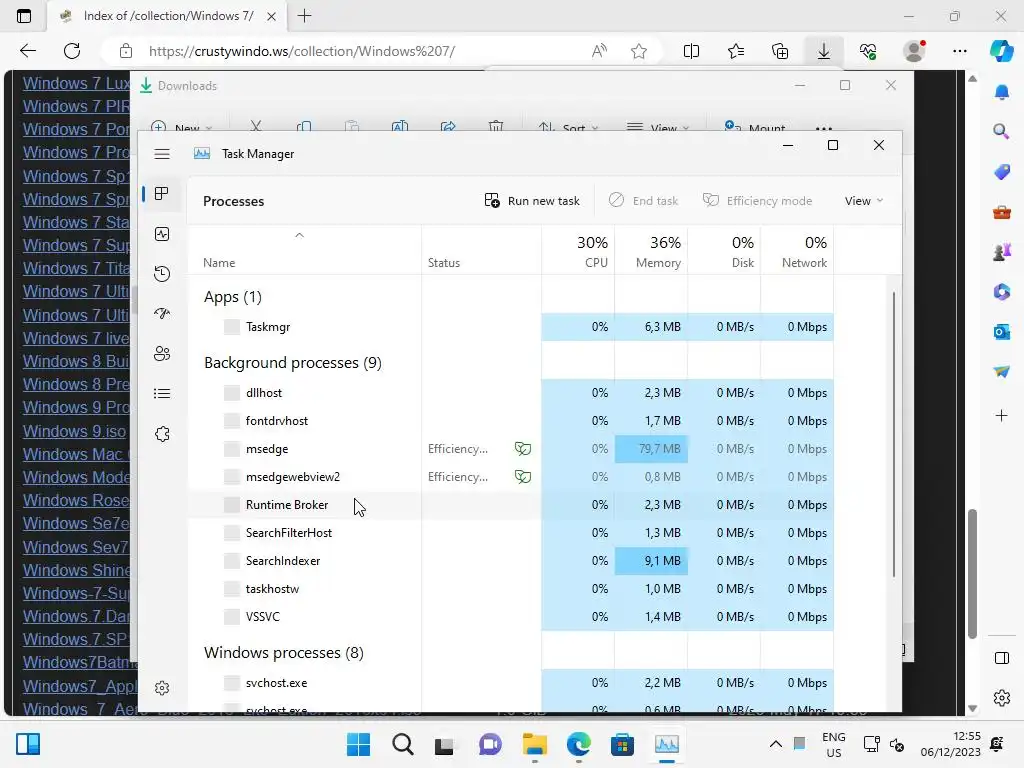Open new Edge tab with plus
The height and width of the screenshot is (768, 1024).
[x=304, y=16]
